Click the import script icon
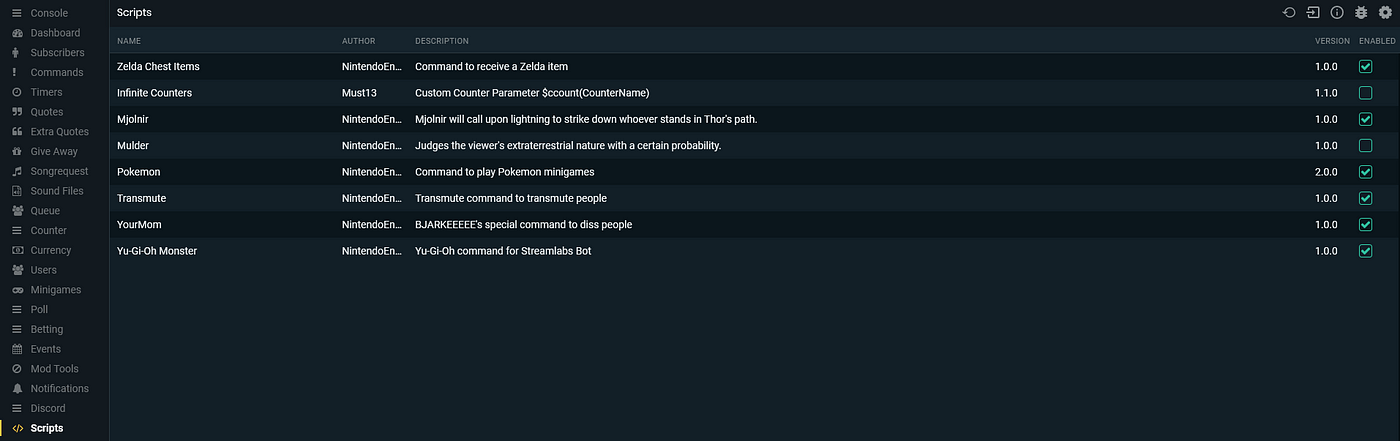Screen dimensions: 1400x441 coord(1313,12)
